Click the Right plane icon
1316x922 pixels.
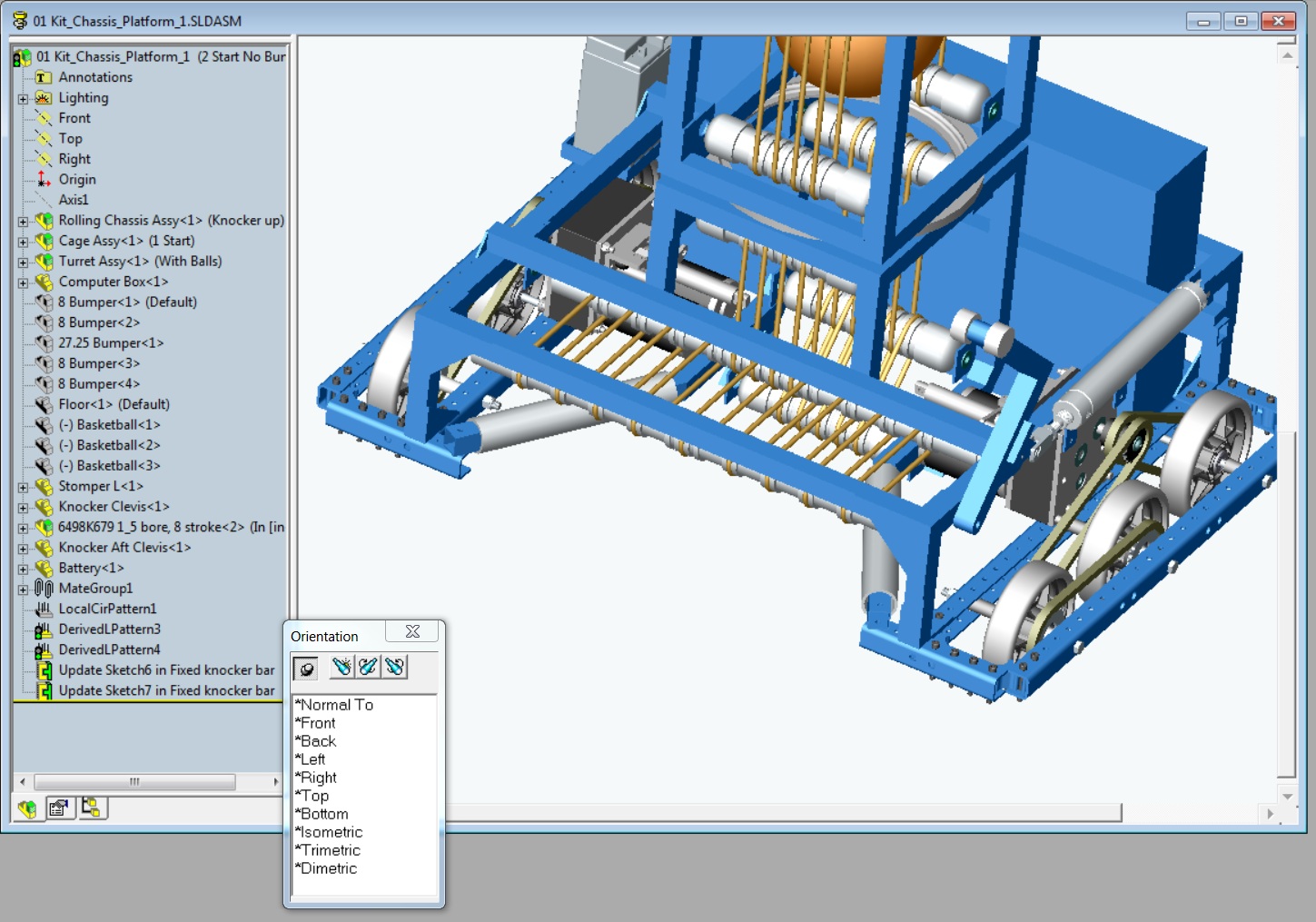coord(43,159)
